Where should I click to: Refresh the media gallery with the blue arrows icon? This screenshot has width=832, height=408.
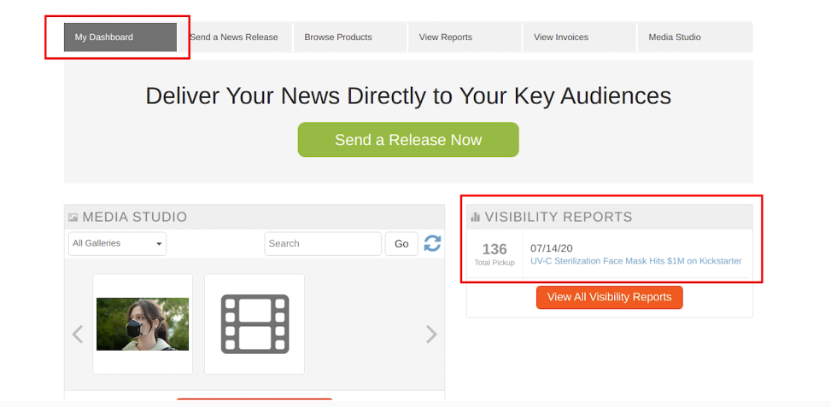[432, 243]
